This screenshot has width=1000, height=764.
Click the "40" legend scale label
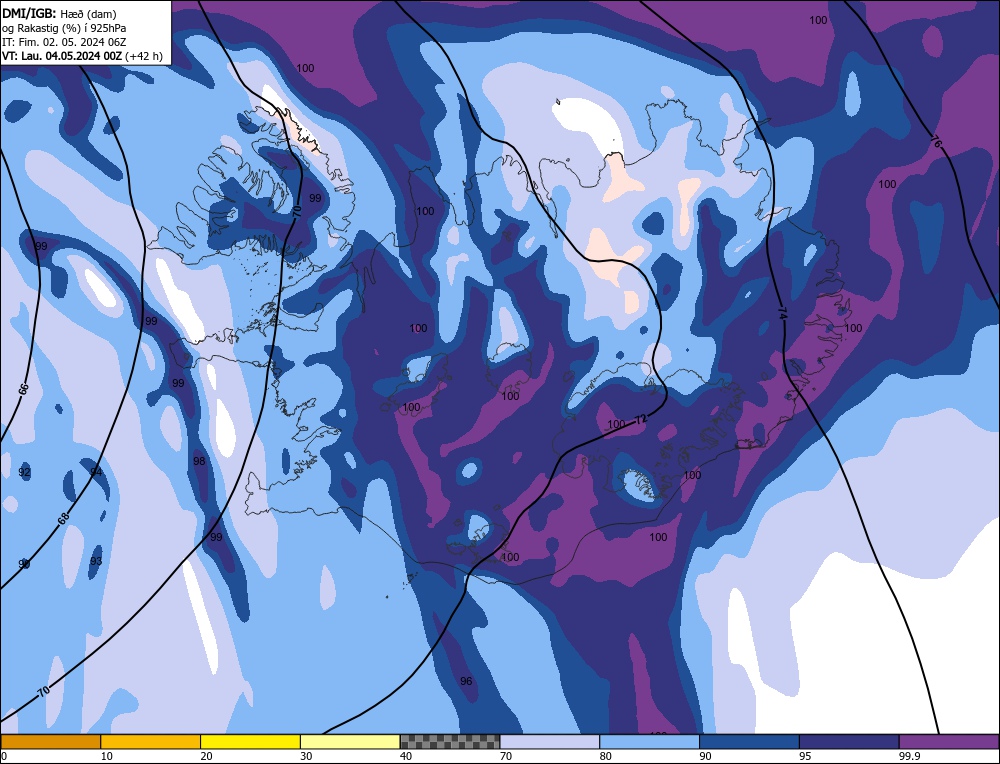point(406,756)
